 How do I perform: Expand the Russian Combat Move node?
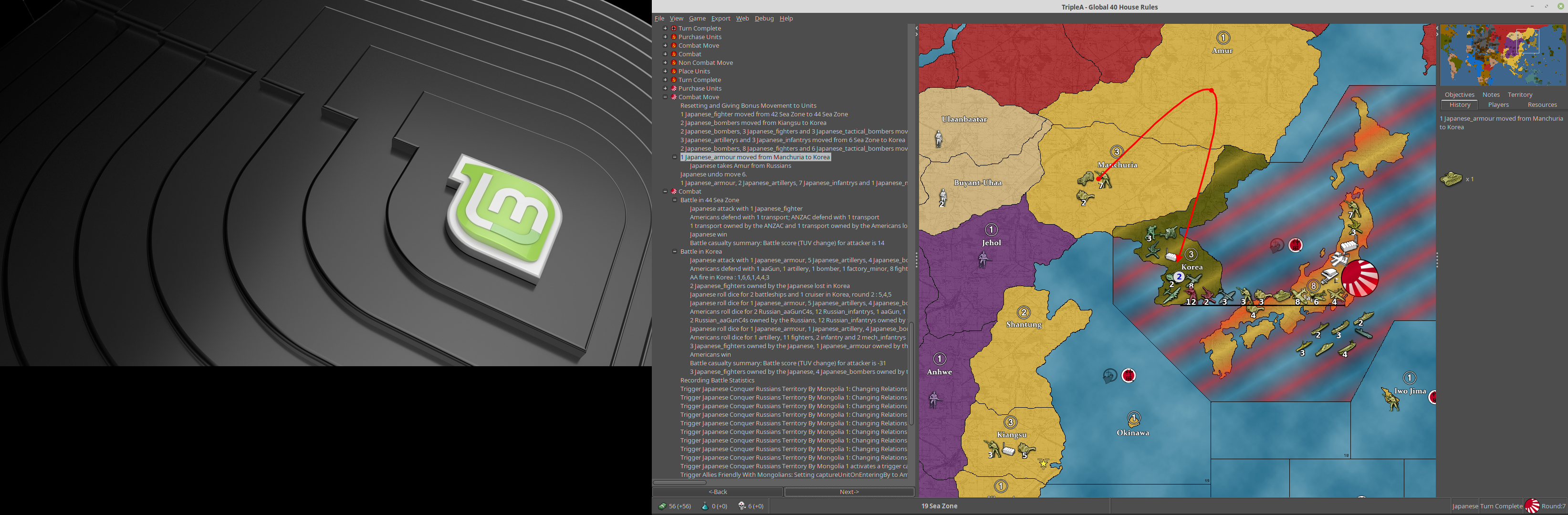(665, 46)
